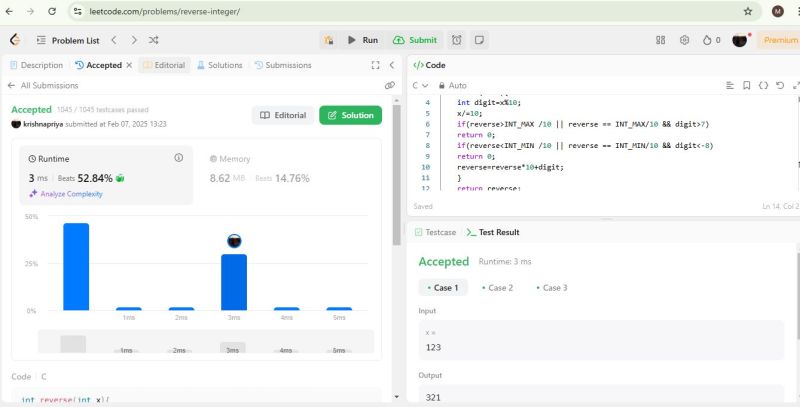Click the Code panel header
The width and height of the screenshot is (800, 407).
430,65
